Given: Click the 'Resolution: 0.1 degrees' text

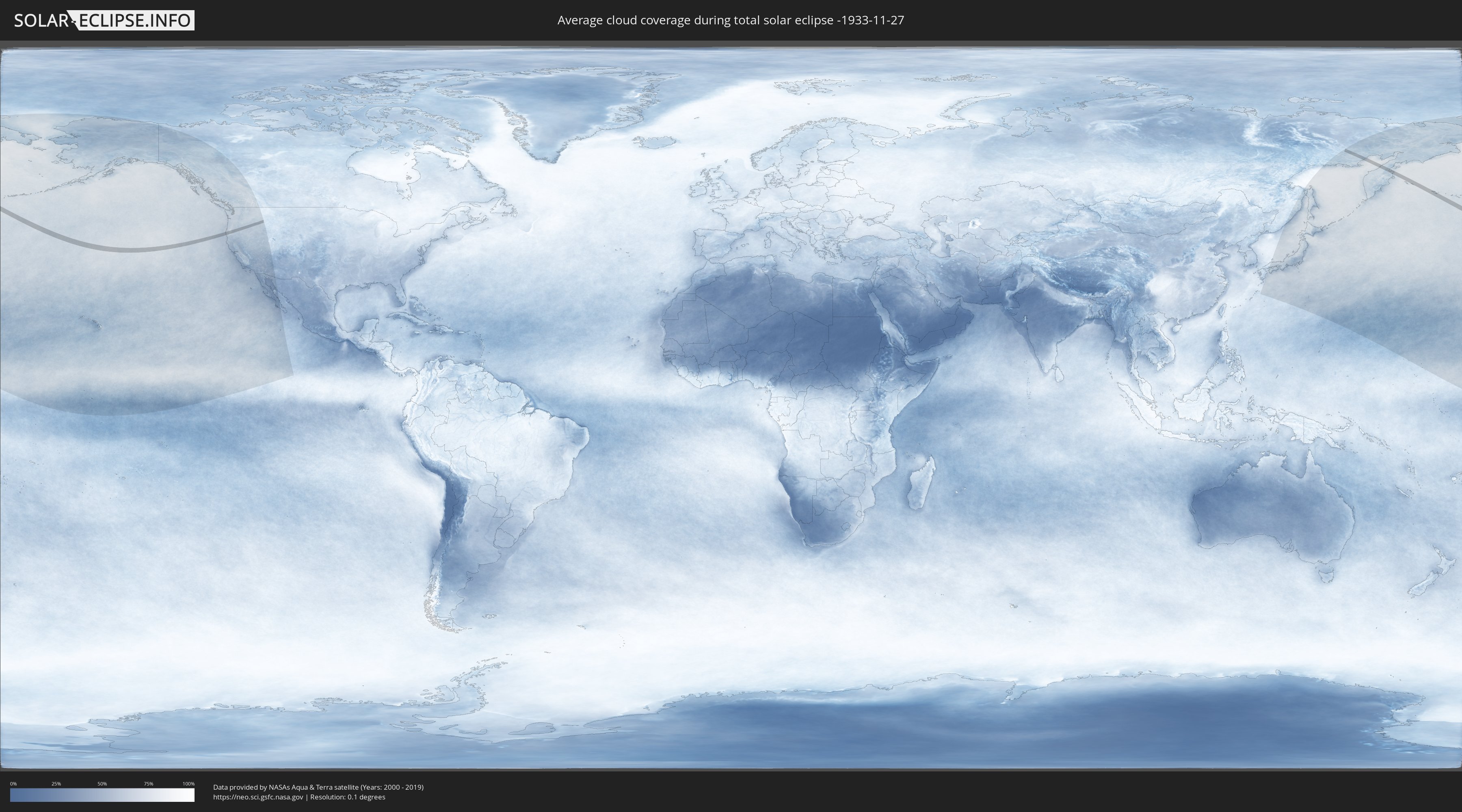Looking at the screenshot, I should click(347, 797).
